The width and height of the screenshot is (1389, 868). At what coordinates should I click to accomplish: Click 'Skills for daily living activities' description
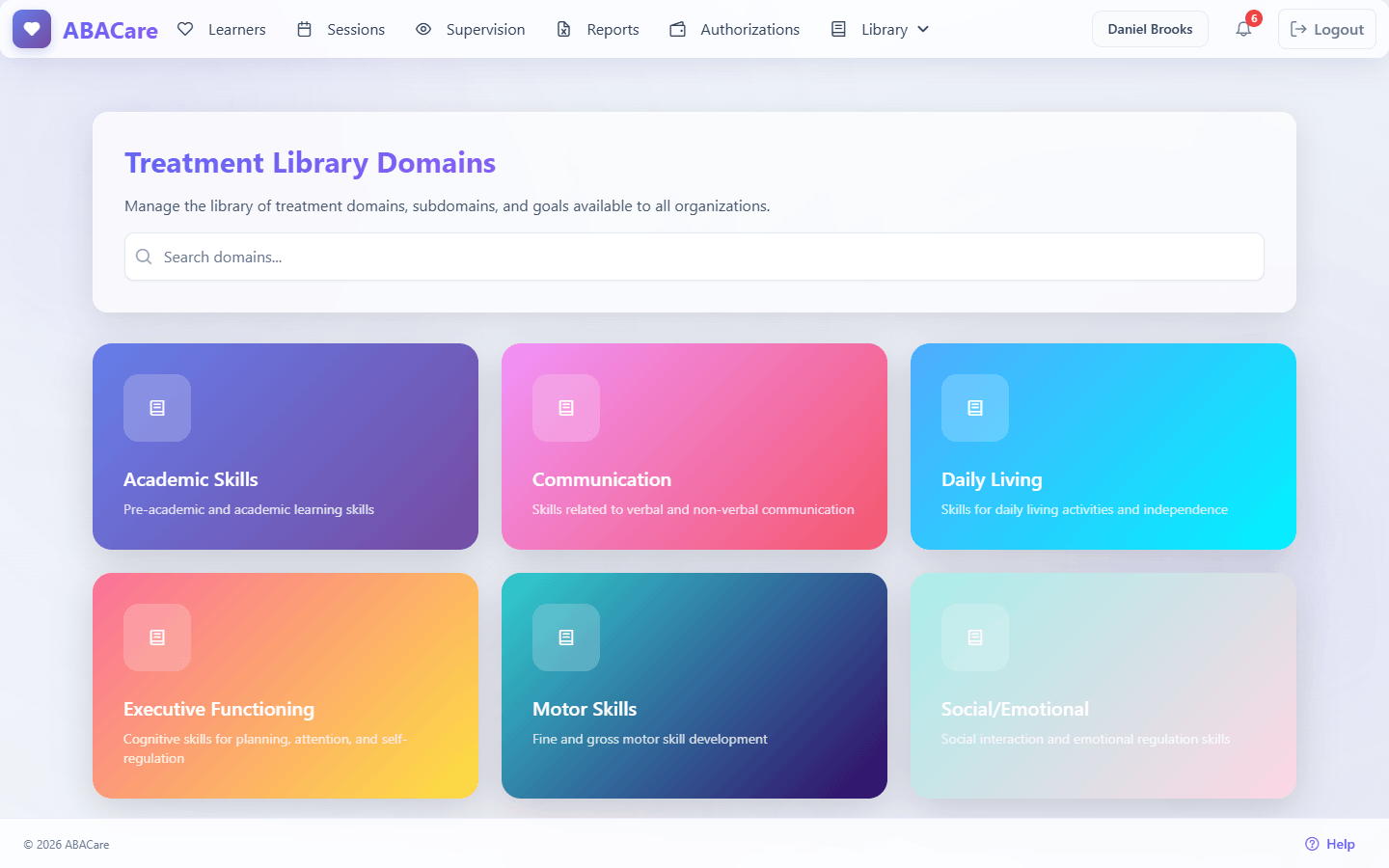[x=1084, y=509]
